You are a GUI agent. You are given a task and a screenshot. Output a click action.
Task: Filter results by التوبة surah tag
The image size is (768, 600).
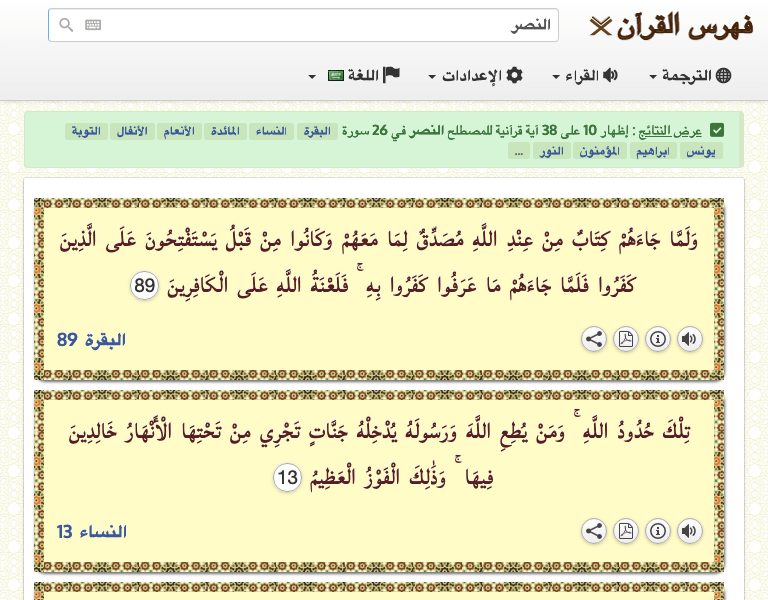point(85,131)
